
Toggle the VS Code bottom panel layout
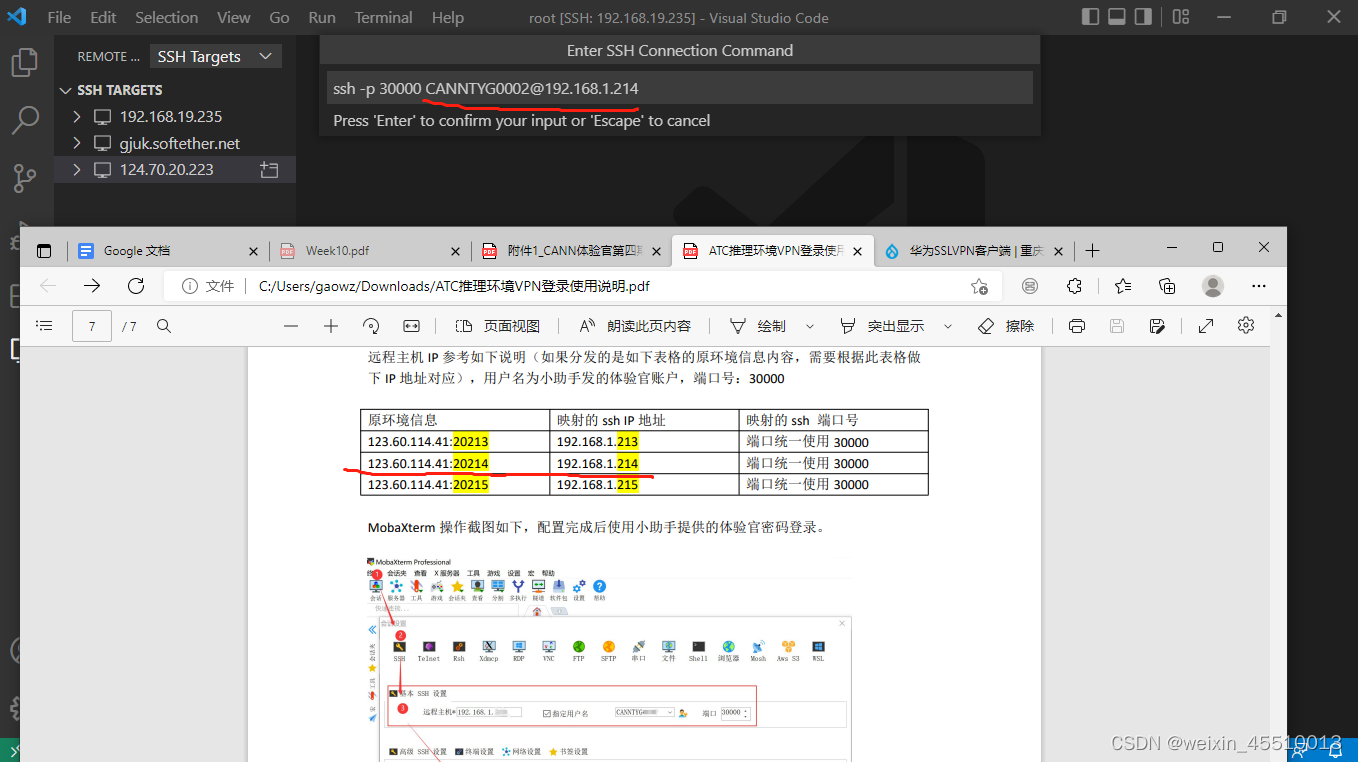point(1117,17)
